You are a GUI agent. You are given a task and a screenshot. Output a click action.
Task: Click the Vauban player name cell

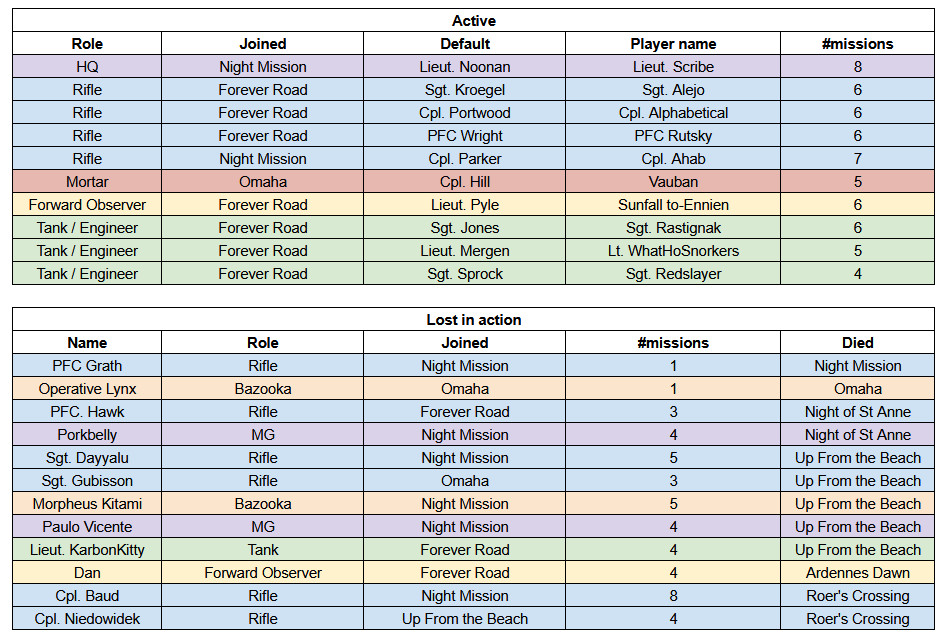click(672, 181)
